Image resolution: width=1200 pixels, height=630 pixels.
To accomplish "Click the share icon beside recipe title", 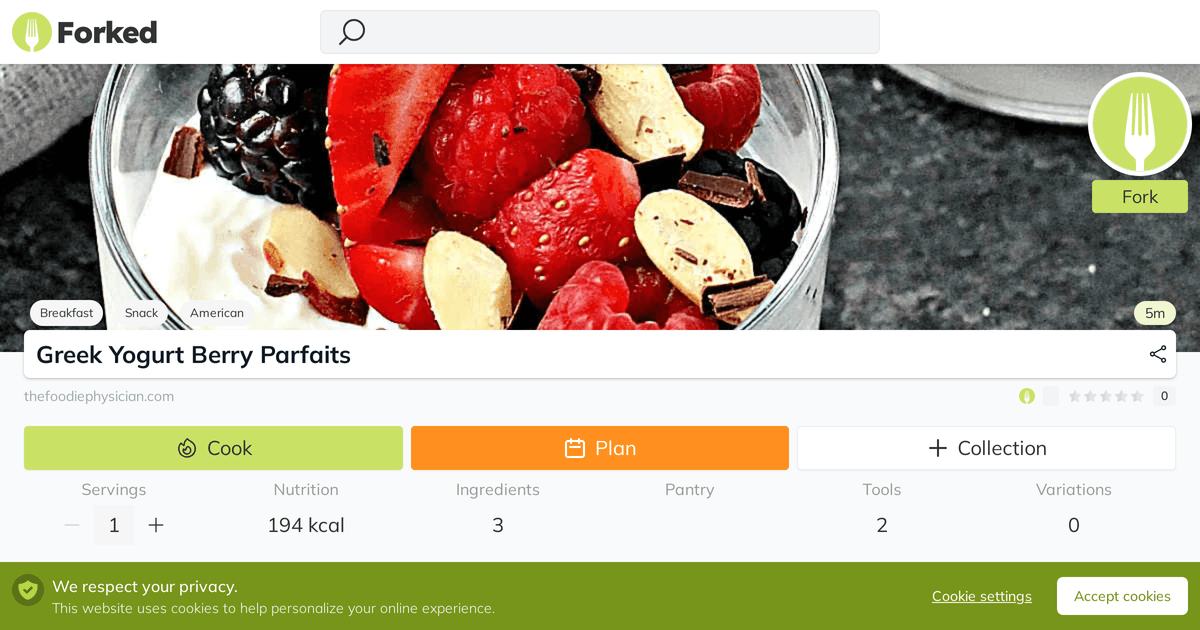I will pos(1158,354).
